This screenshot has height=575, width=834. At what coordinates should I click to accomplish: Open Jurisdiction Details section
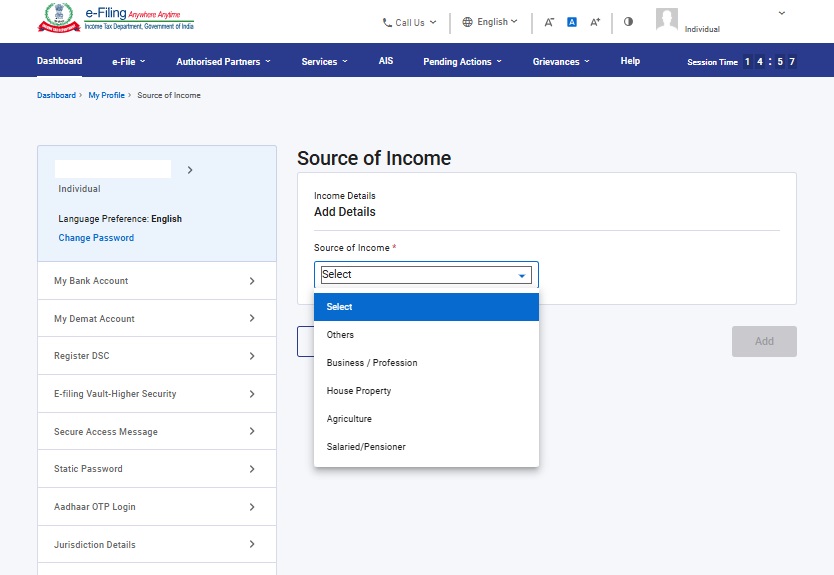(157, 544)
